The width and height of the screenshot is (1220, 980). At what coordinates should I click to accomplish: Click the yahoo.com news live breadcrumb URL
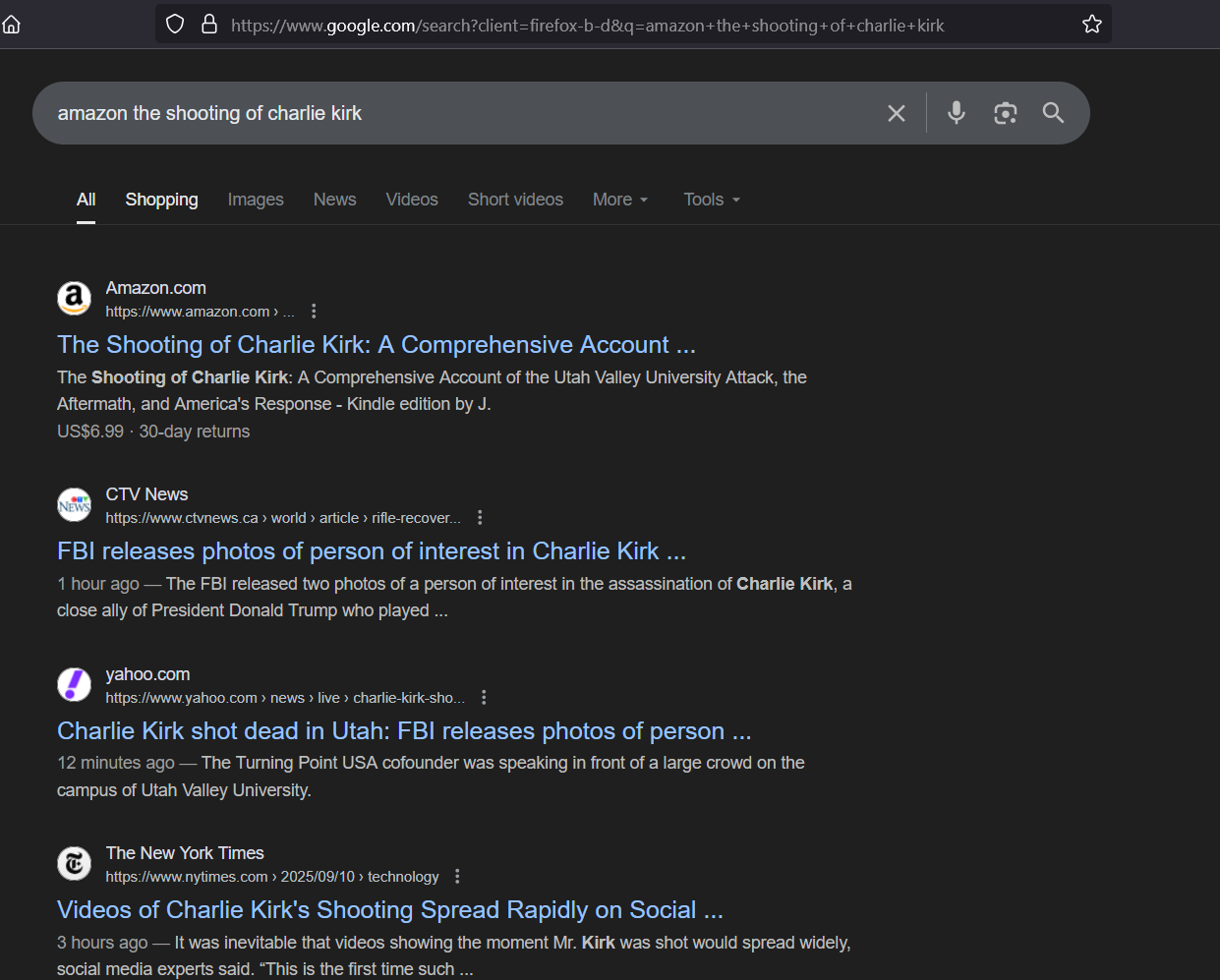285,698
